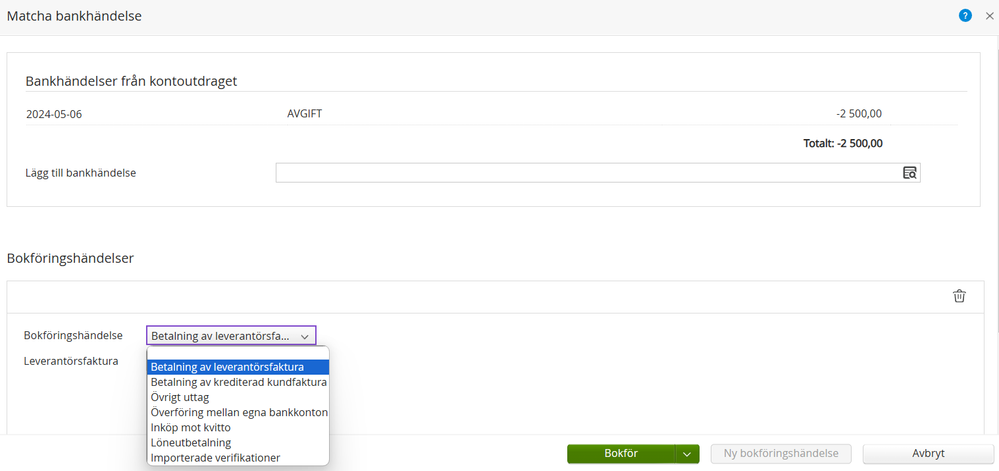Select Övrigt uttag from the list
Image resolution: width=999 pixels, height=471 pixels.
238,397
